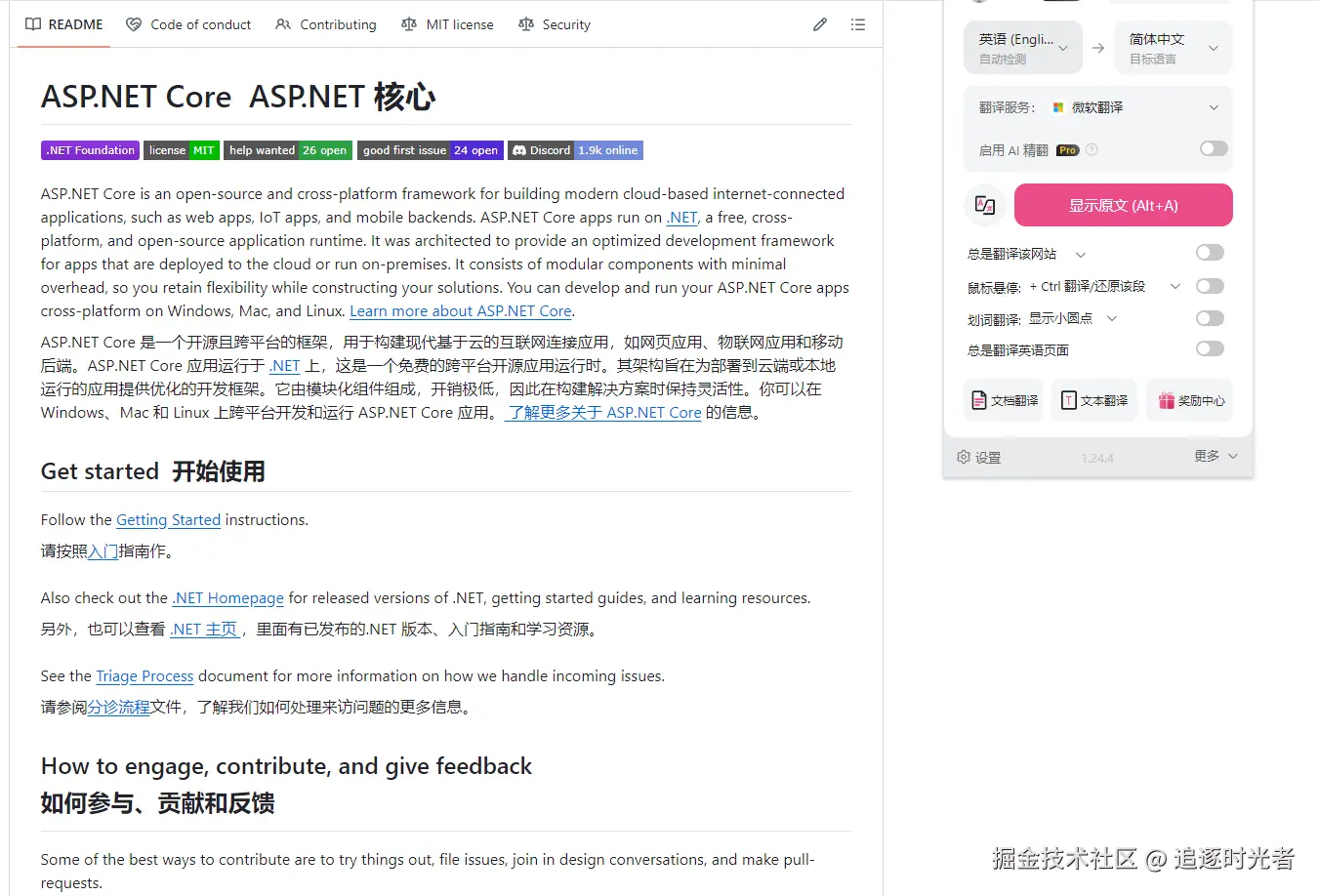
Task: Open the .NET 主页 link
Action: (205, 630)
